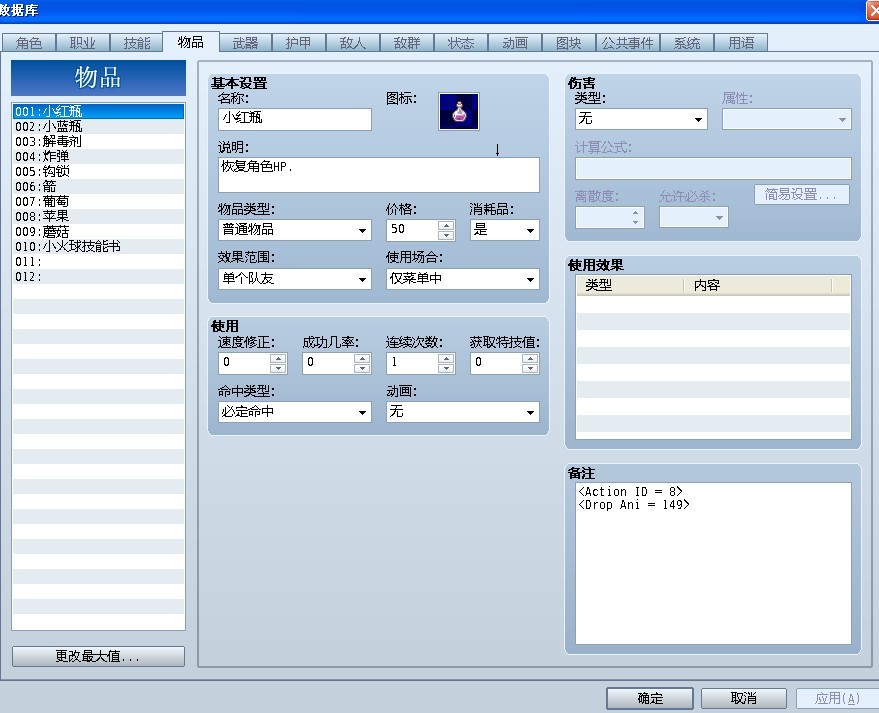This screenshot has width=879, height=713.
Task: Go to the 图块 tab
Action: 568,43
